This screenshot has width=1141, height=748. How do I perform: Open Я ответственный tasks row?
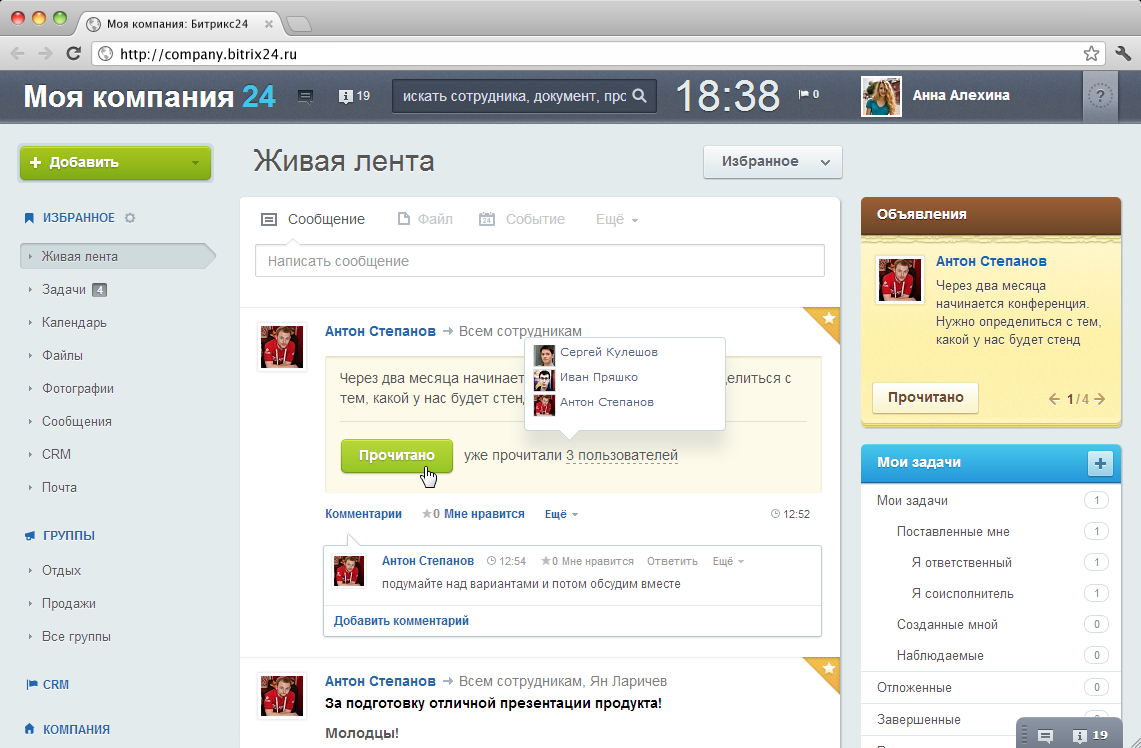[x=991, y=562]
